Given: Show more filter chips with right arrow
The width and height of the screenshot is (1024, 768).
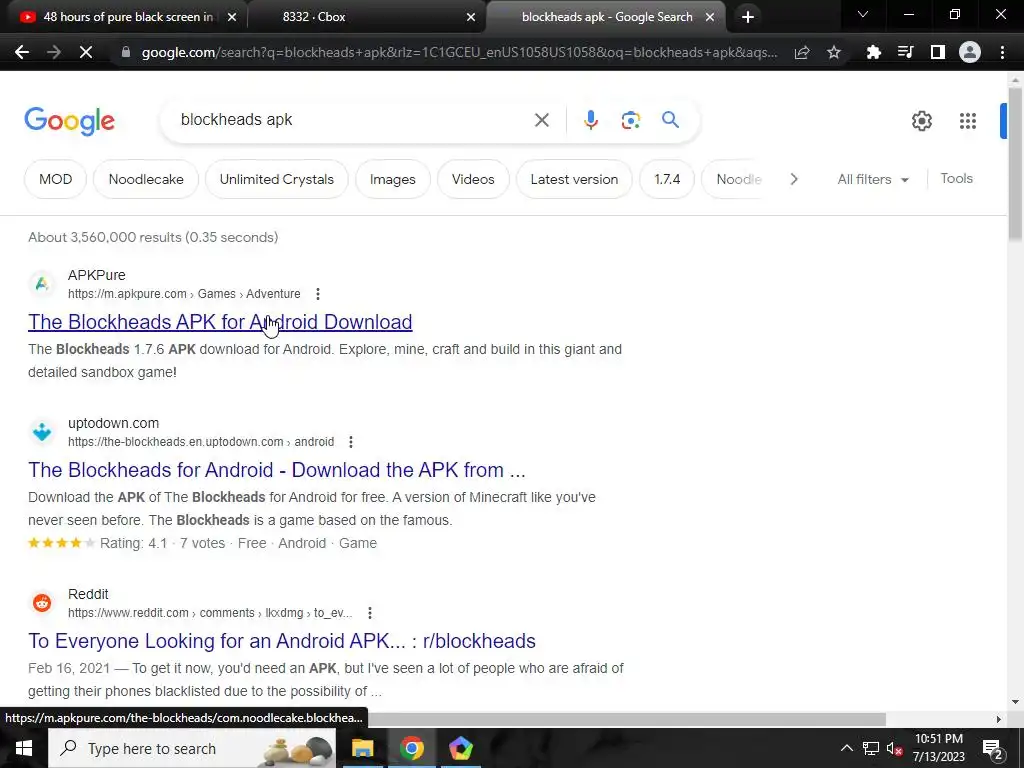Looking at the screenshot, I should pos(793,179).
